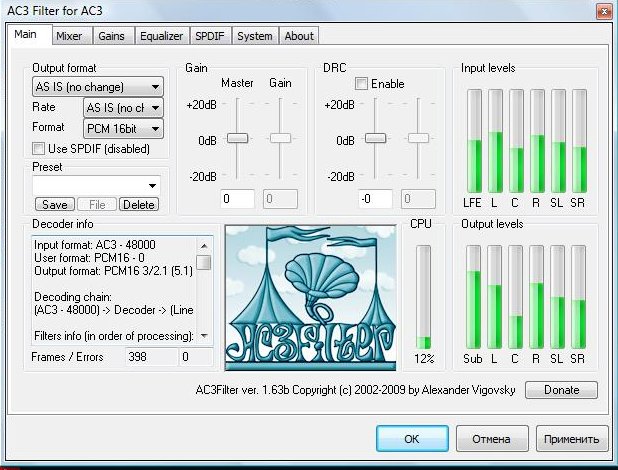Click the LFE input level meter
The height and width of the screenshot is (470, 618).
(x=475, y=141)
